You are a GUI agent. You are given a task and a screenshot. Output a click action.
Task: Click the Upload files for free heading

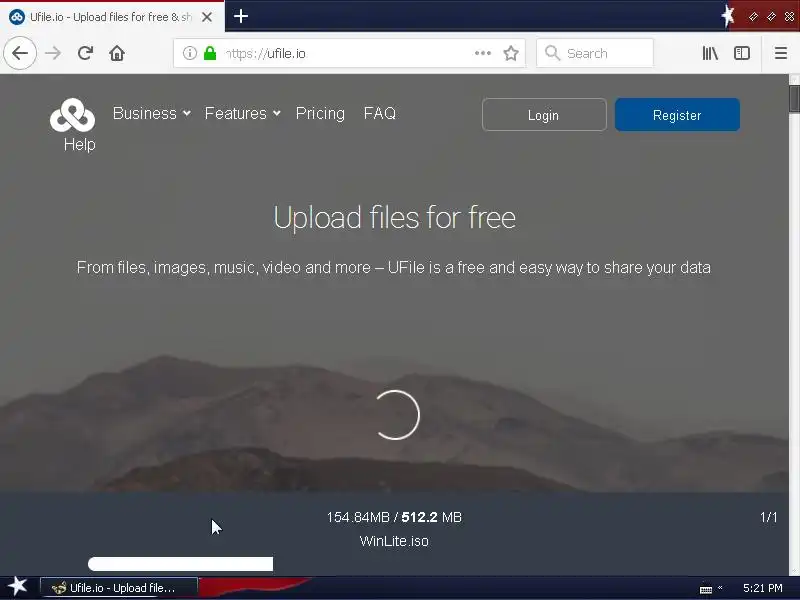click(394, 218)
